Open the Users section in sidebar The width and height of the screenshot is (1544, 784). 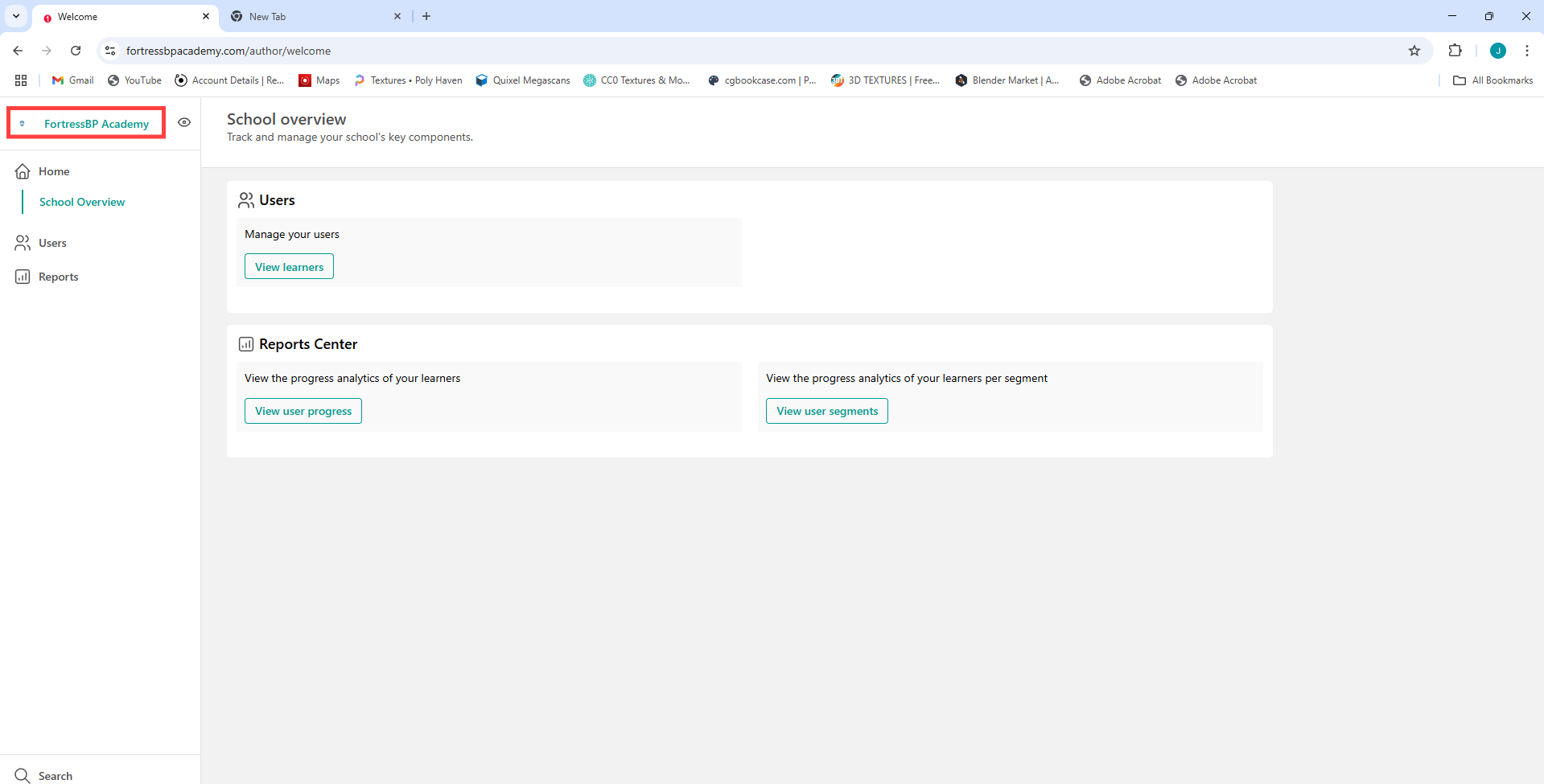pos(52,243)
